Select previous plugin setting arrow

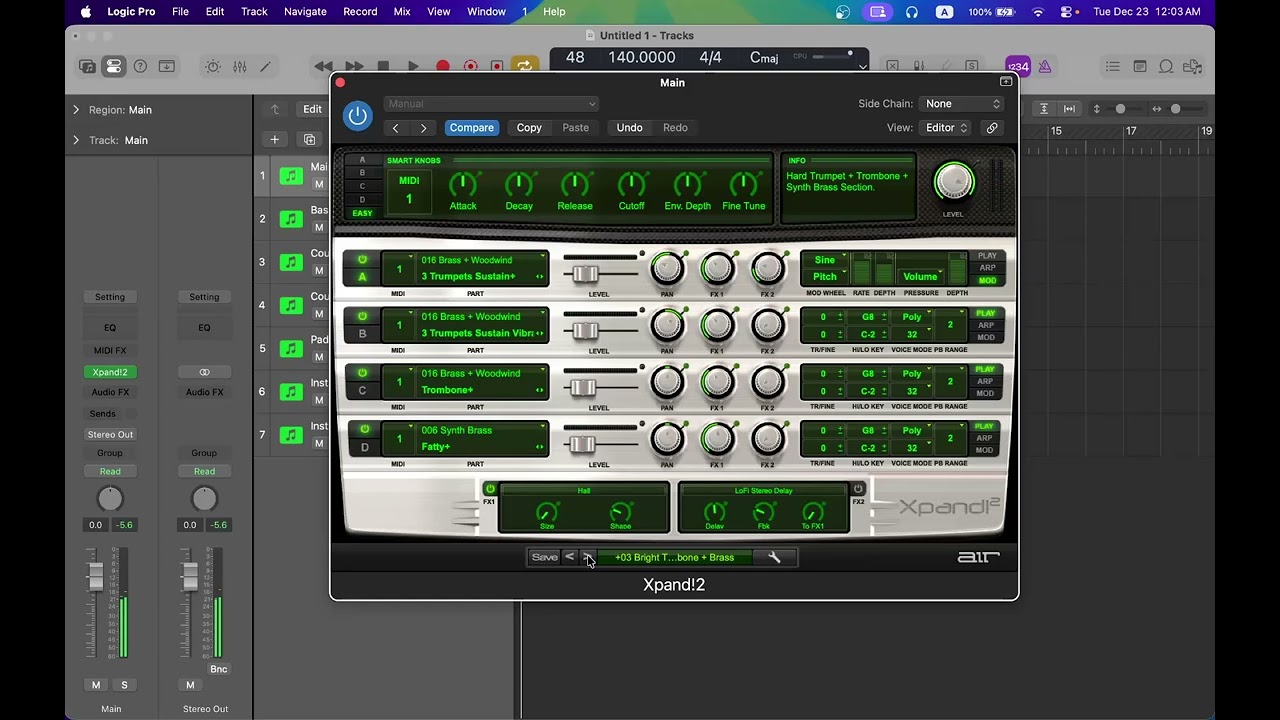pos(396,128)
